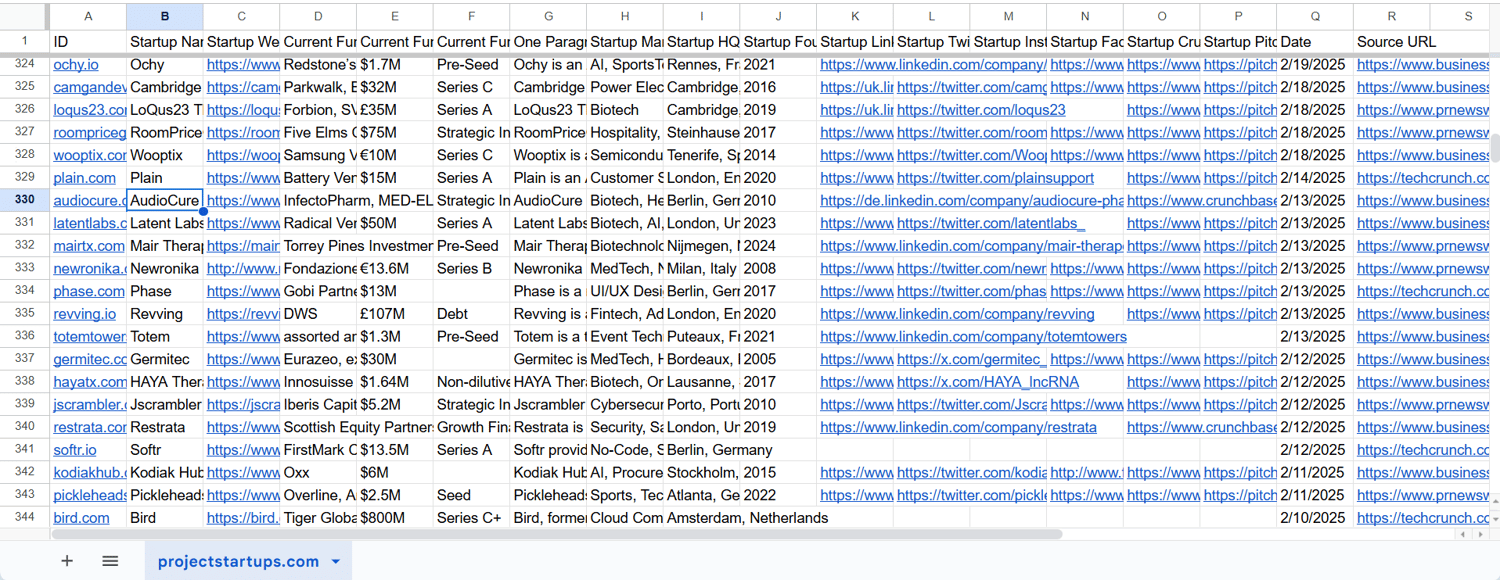The width and height of the screenshot is (1500, 580).
Task: Open the All Sheets list icon
Action: click(x=110, y=561)
